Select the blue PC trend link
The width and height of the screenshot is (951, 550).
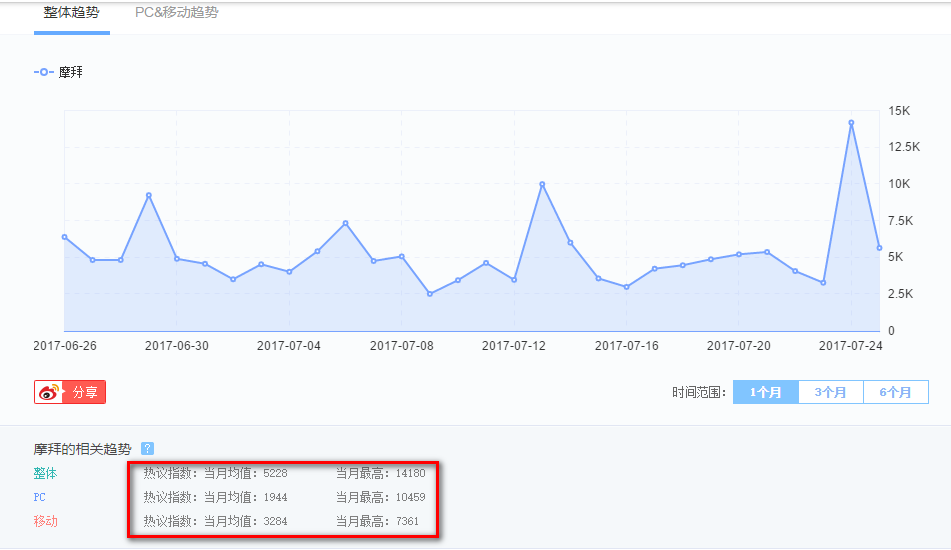click(x=40, y=497)
